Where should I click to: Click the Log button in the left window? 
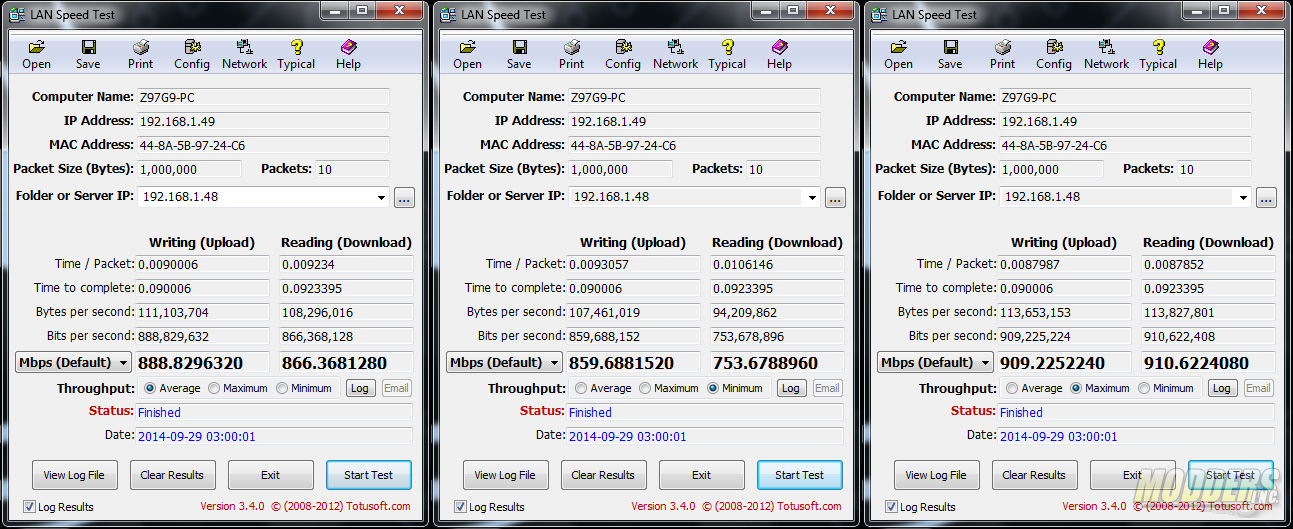click(x=360, y=388)
